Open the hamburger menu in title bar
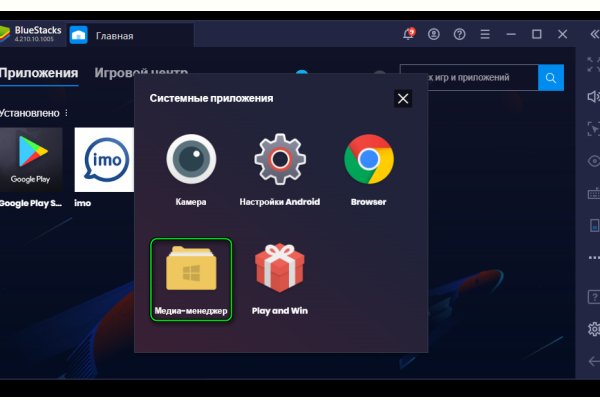The width and height of the screenshot is (600, 400). pyautogui.click(x=485, y=34)
